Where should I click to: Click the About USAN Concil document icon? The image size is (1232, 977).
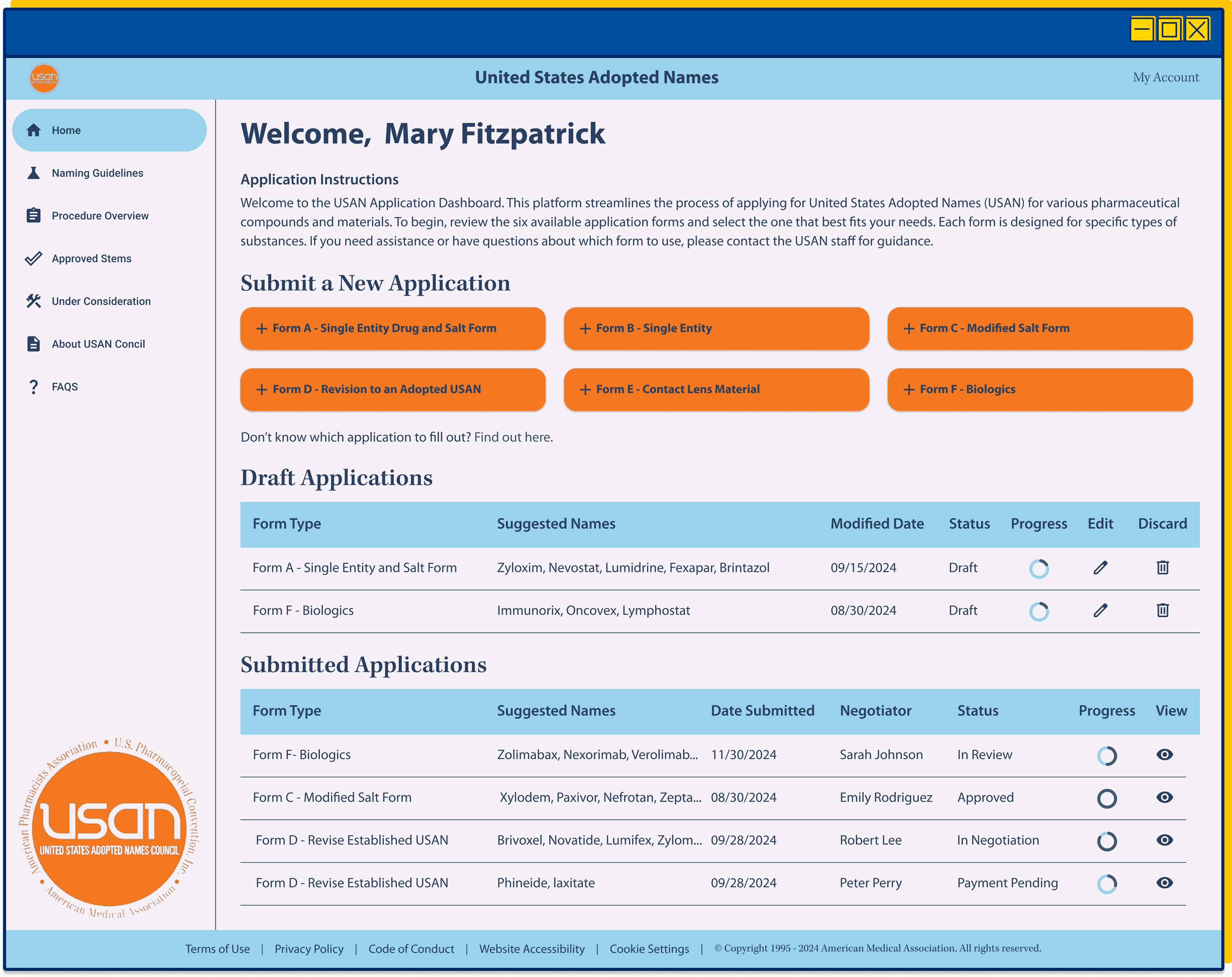(x=34, y=344)
